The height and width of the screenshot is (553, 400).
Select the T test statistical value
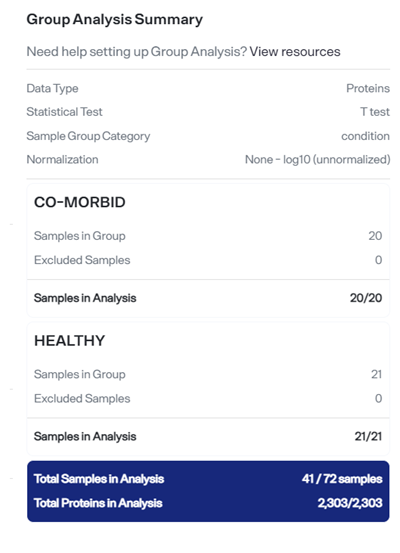pyautogui.click(x=375, y=112)
